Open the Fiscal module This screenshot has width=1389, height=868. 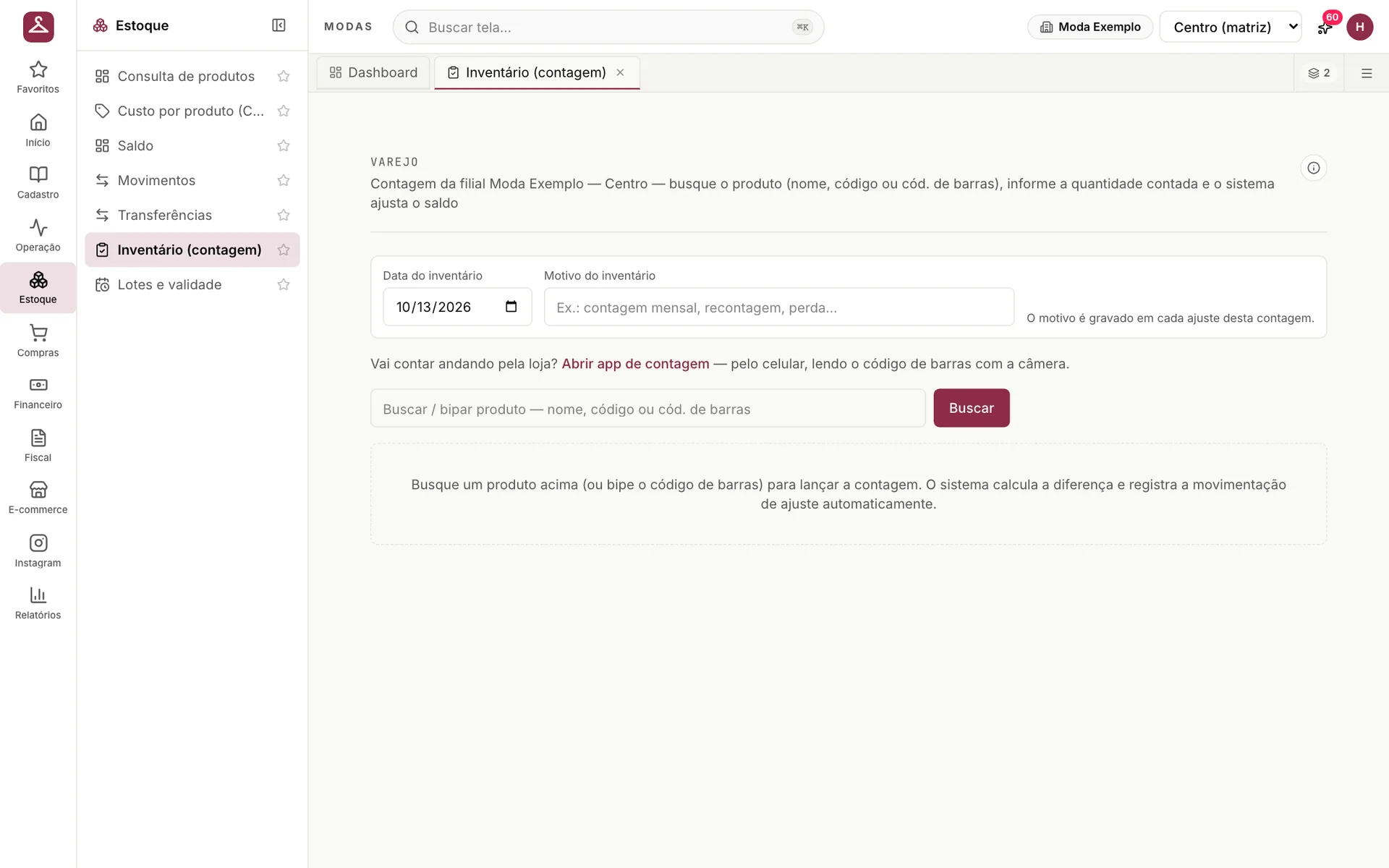(38, 446)
